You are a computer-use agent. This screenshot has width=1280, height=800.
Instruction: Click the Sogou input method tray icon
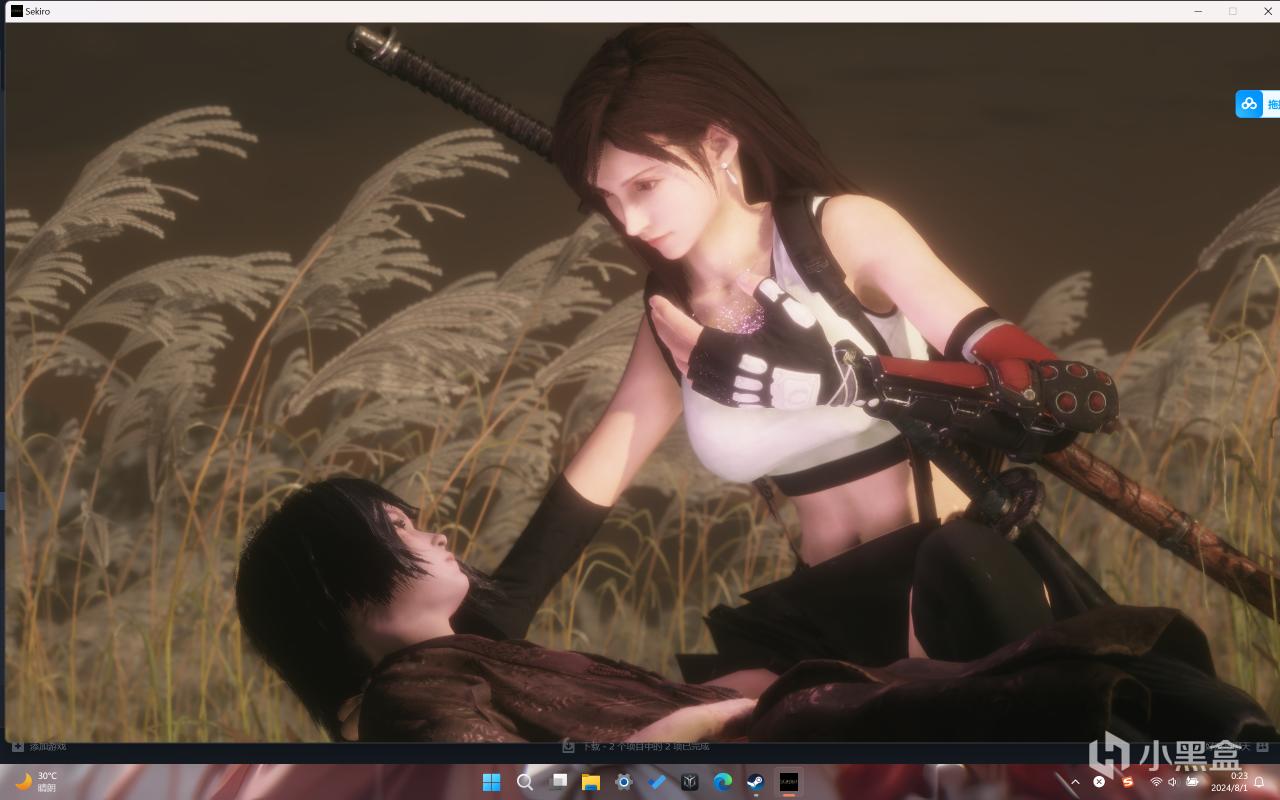(1127, 782)
